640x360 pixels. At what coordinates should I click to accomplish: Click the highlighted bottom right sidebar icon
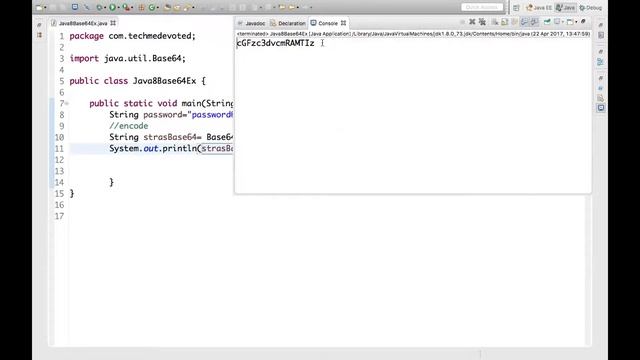[601, 108]
